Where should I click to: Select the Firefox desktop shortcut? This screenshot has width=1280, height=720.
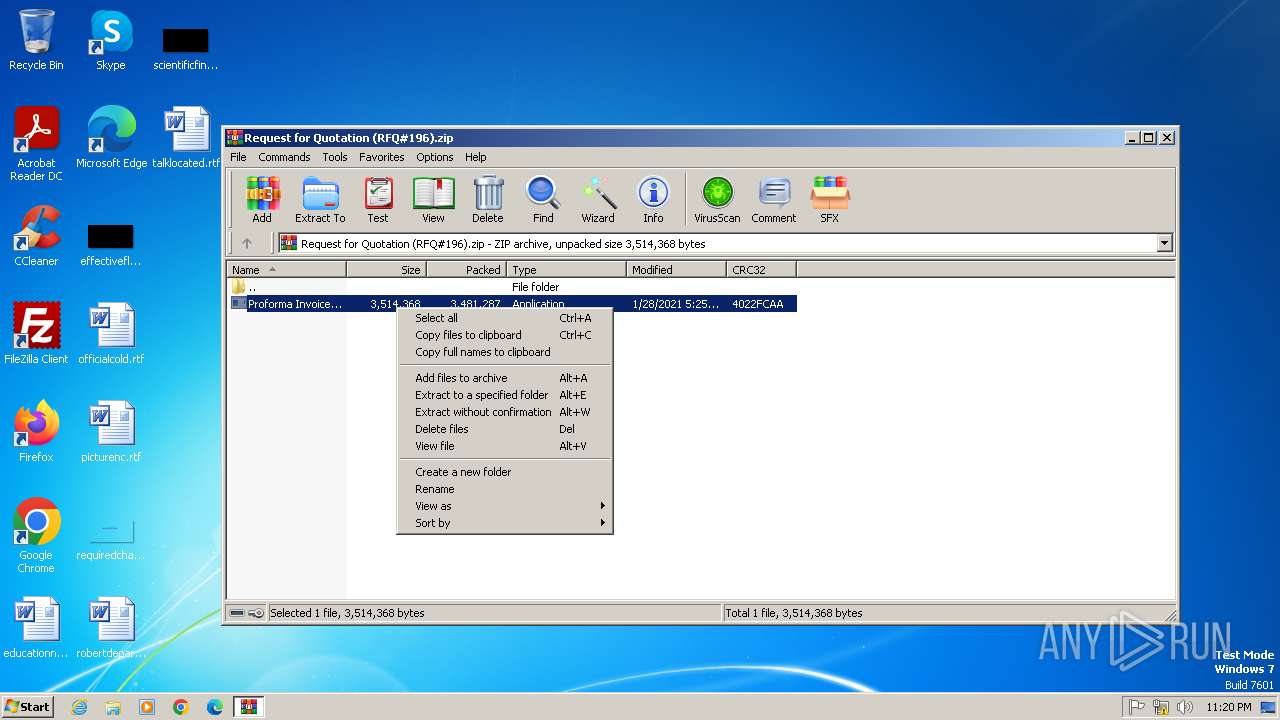[x=36, y=432]
